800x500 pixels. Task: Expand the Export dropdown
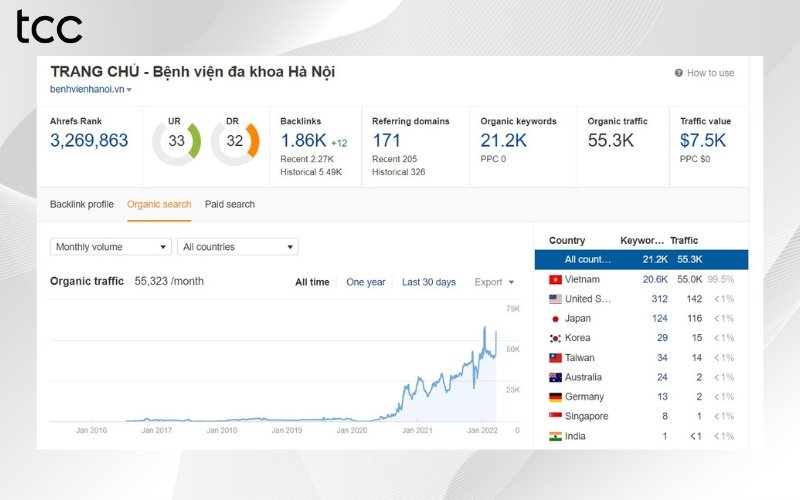[x=494, y=282]
